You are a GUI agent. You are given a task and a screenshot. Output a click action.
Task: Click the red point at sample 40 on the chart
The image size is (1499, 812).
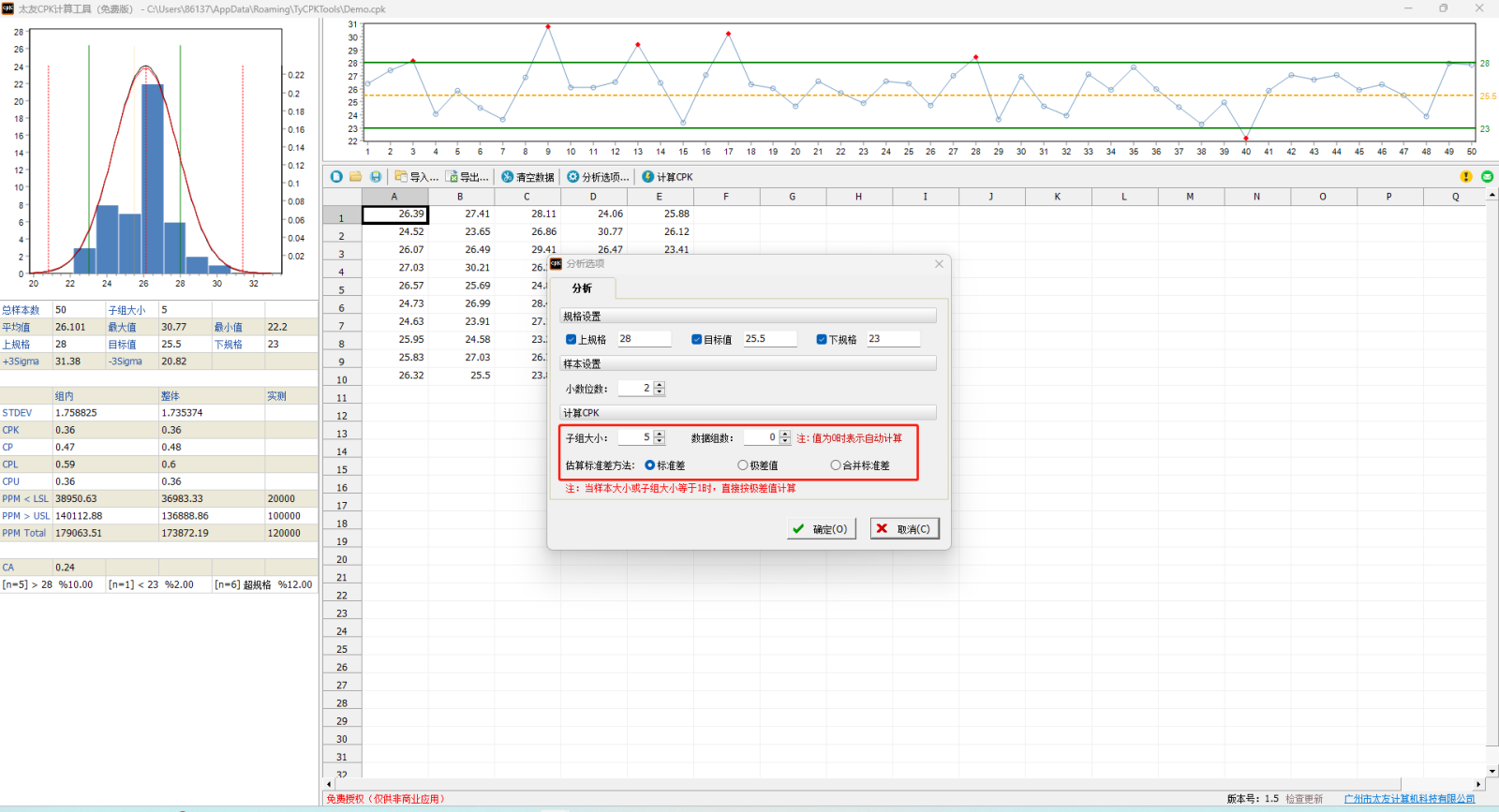tap(1246, 139)
